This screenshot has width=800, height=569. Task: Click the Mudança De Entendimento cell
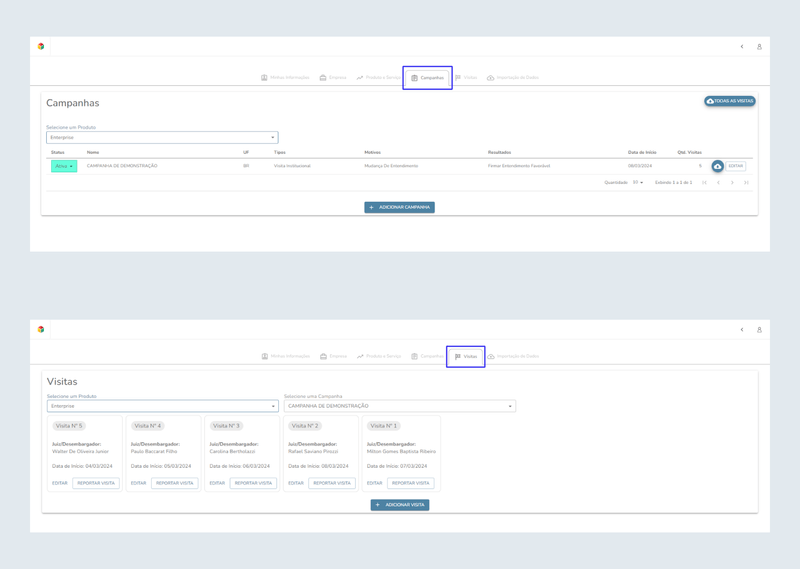[391, 166]
